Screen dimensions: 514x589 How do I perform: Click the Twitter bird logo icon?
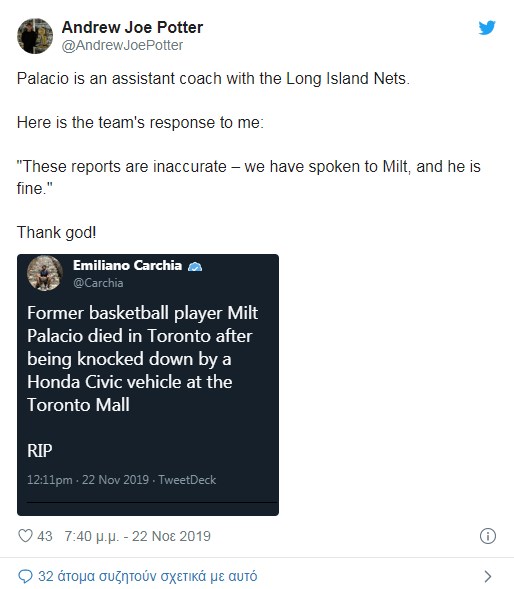(487, 28)
